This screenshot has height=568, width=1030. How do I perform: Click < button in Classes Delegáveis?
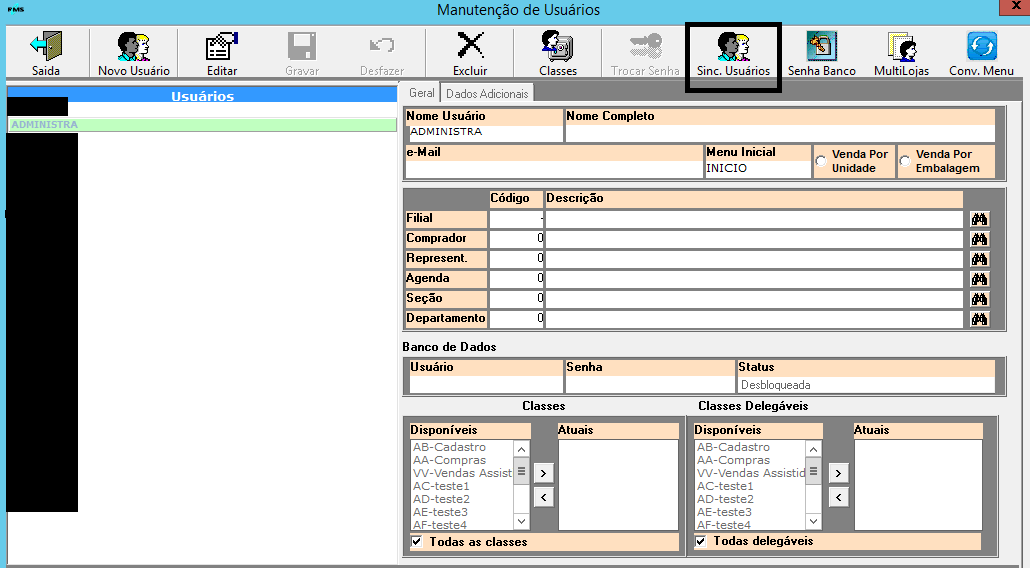pyautogui.click(x=838, y=497)
